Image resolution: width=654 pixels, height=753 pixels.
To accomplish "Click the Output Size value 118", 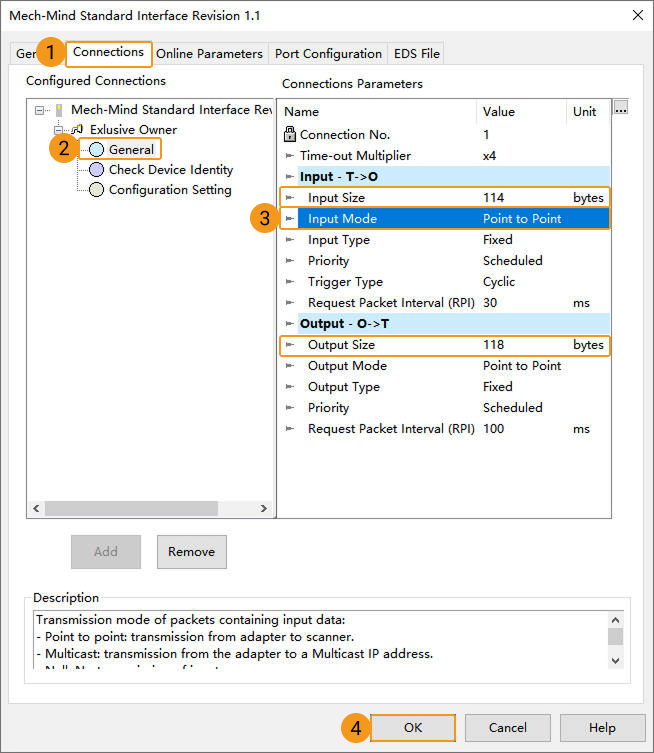I will [494, 344].
